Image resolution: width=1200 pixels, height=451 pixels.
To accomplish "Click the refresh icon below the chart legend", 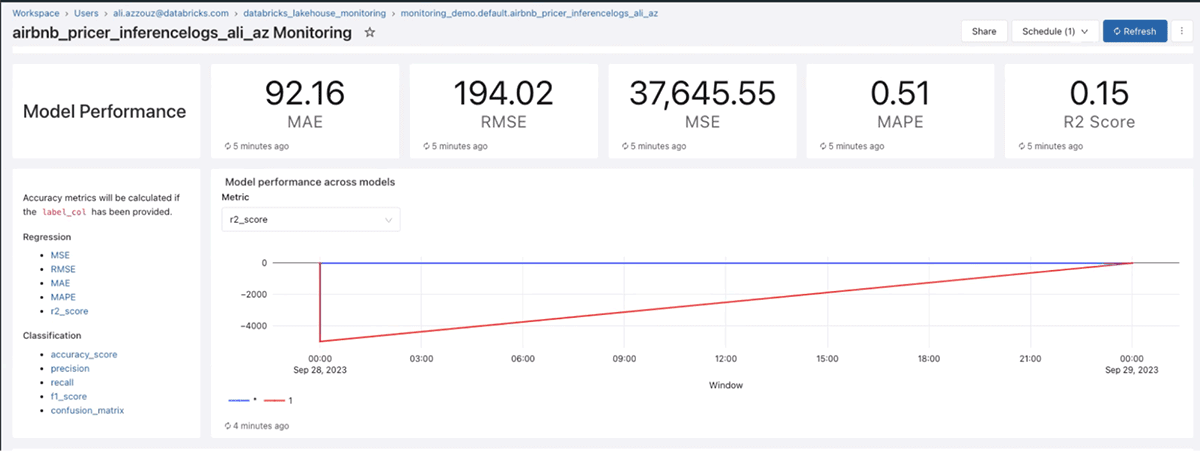I will tap(228, 426).
